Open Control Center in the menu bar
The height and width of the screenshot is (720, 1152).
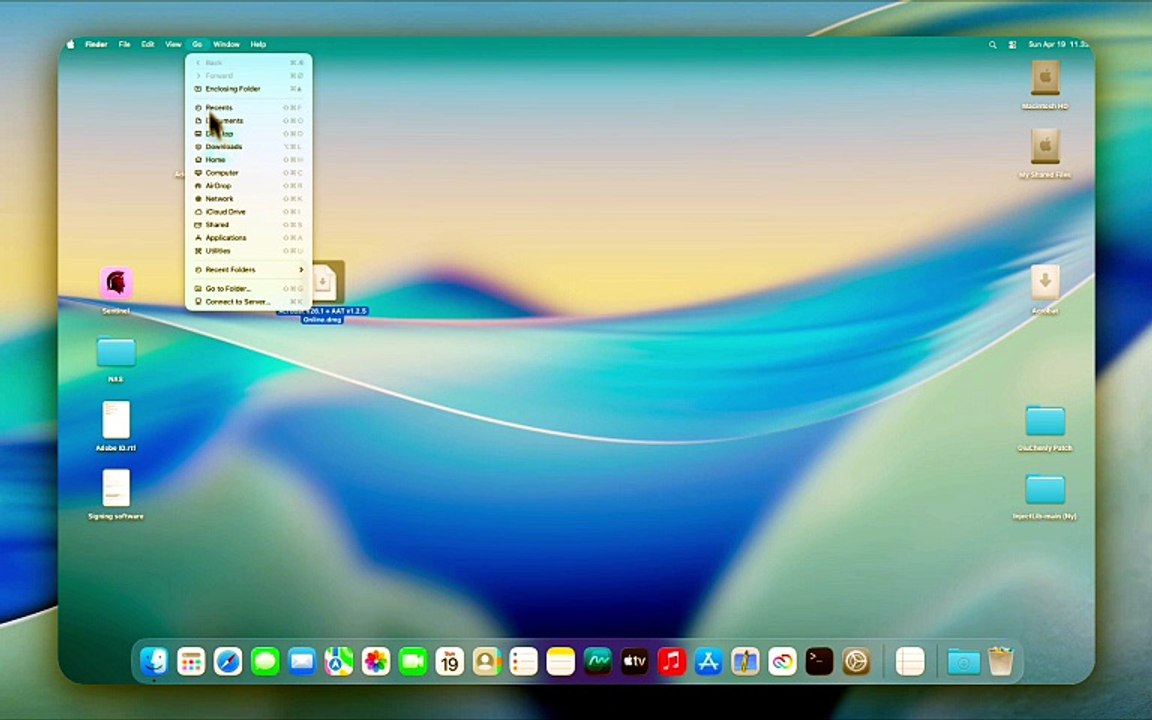pos(1012,45)
